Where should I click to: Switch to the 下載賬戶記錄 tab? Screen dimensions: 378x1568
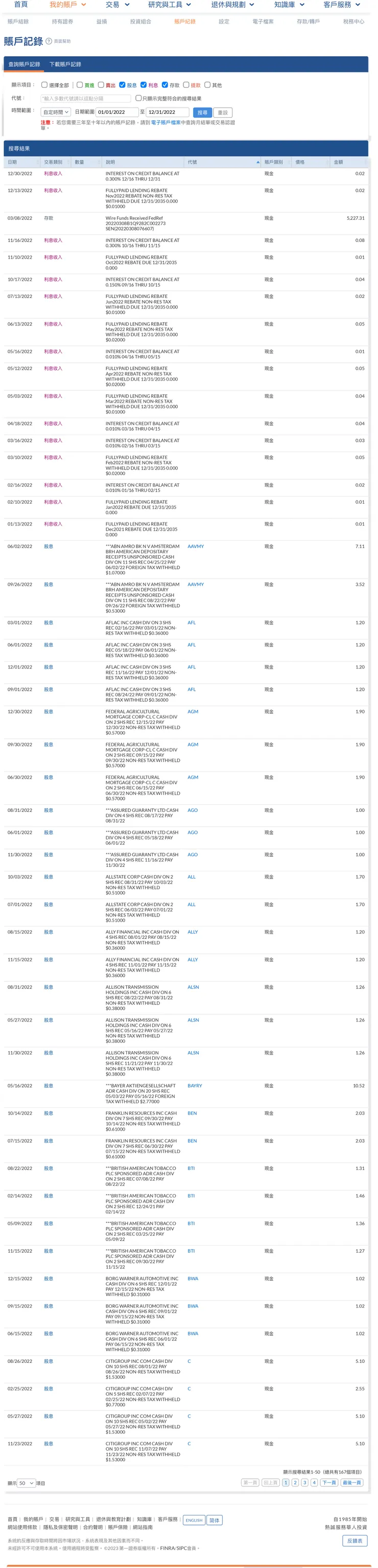point(65,64)
